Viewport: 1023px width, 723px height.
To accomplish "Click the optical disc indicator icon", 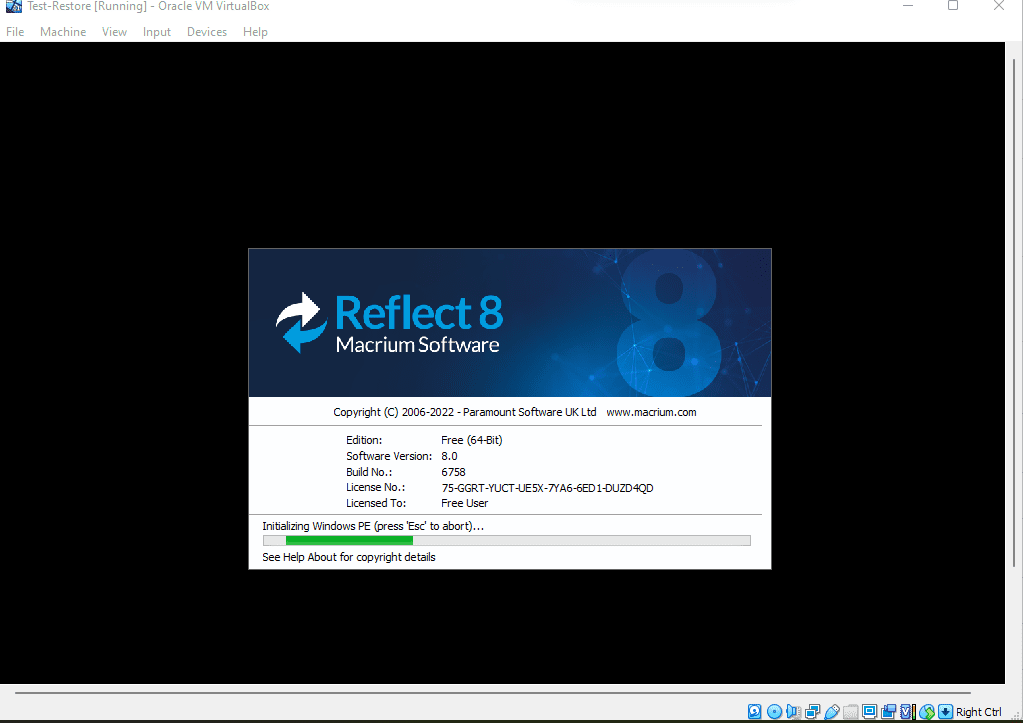I will pyautogui.click(x=774, y=711).
